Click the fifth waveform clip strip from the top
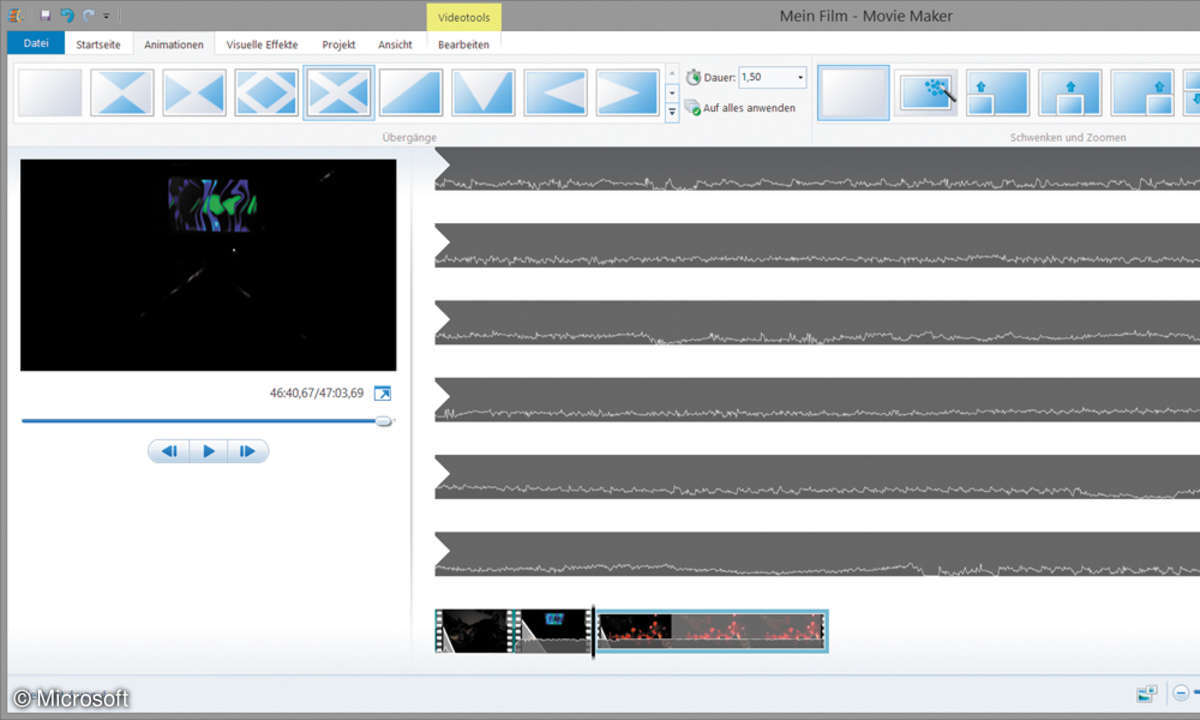Viewport: 1200px width, 720px height. tap(817, 477)
